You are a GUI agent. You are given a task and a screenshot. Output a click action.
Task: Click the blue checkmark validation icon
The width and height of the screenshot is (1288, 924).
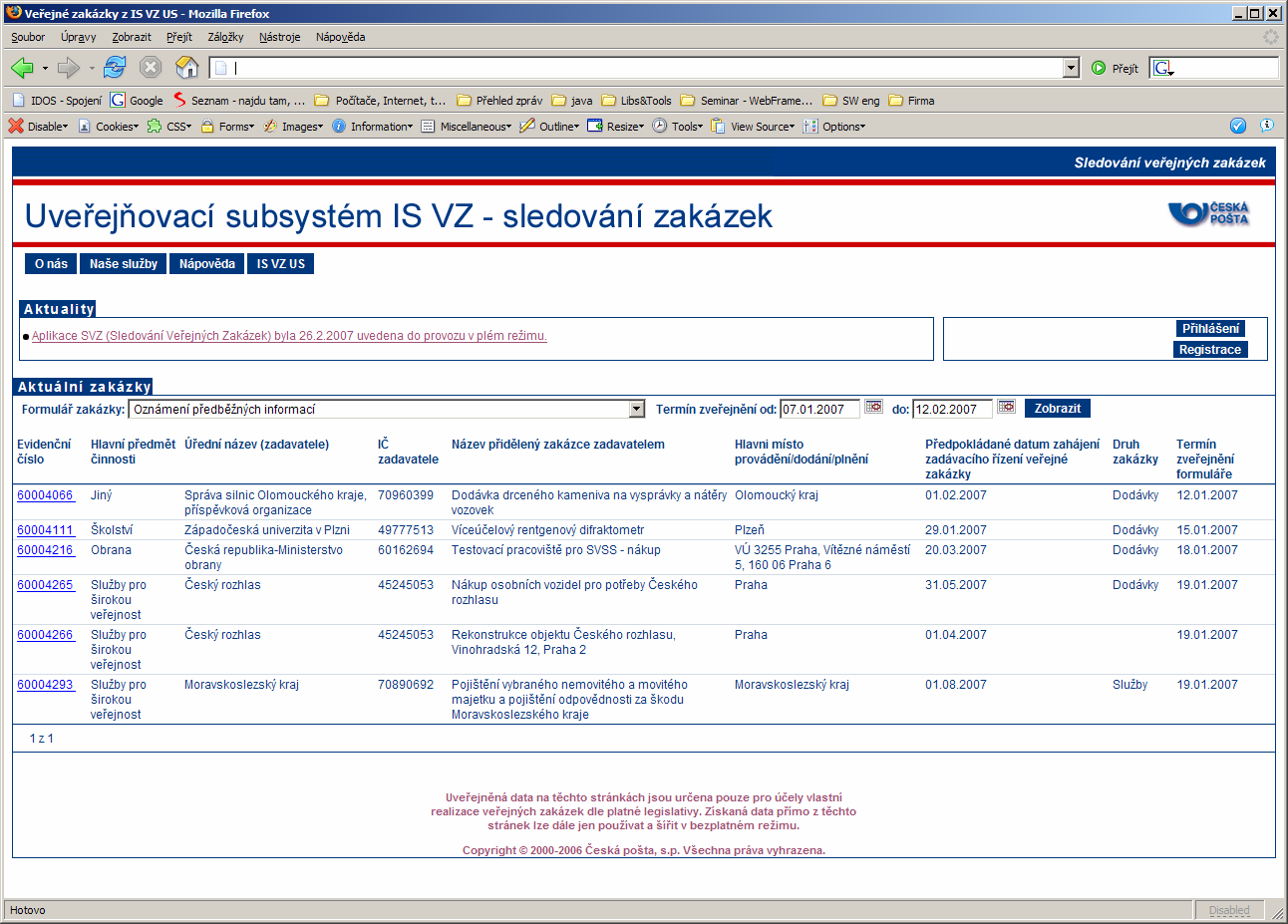point(1238,126)
